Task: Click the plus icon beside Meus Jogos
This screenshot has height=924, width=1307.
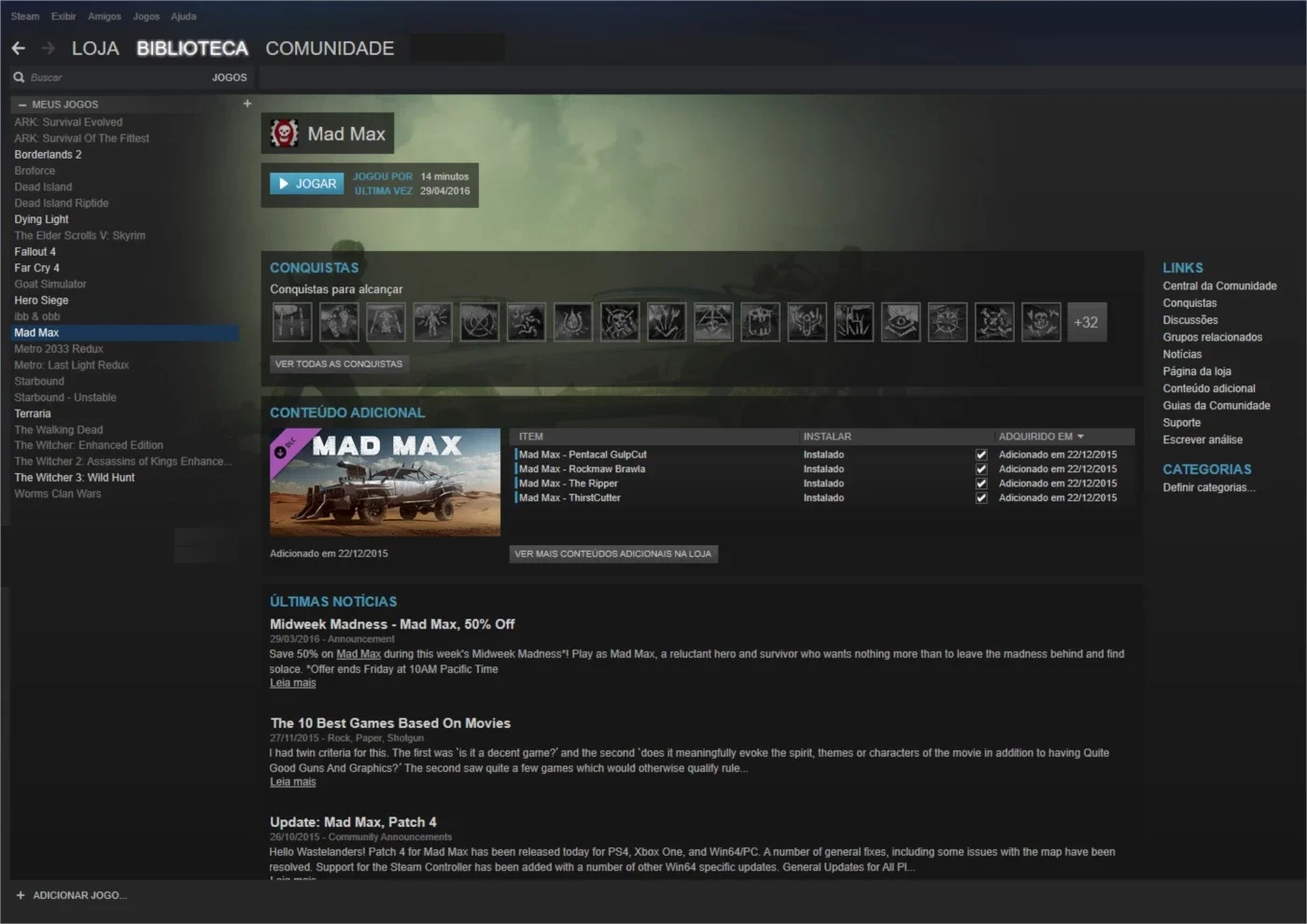Action: [247, 104]
